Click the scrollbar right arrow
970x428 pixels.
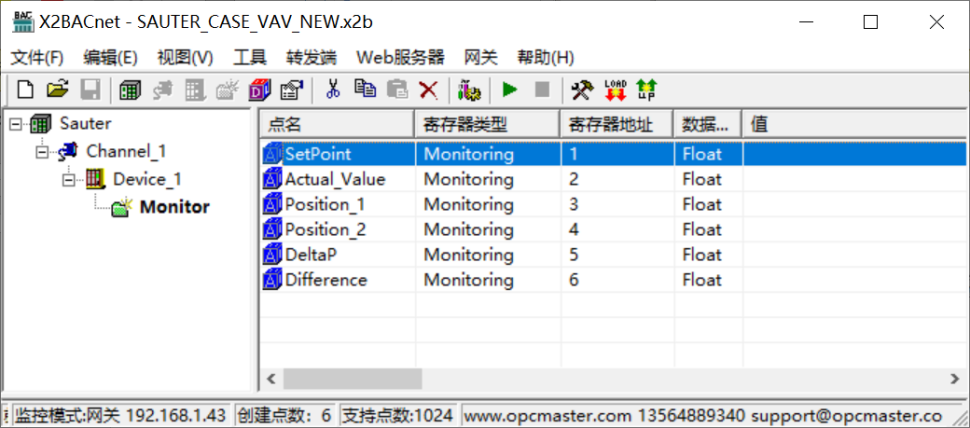pos(955,379)
